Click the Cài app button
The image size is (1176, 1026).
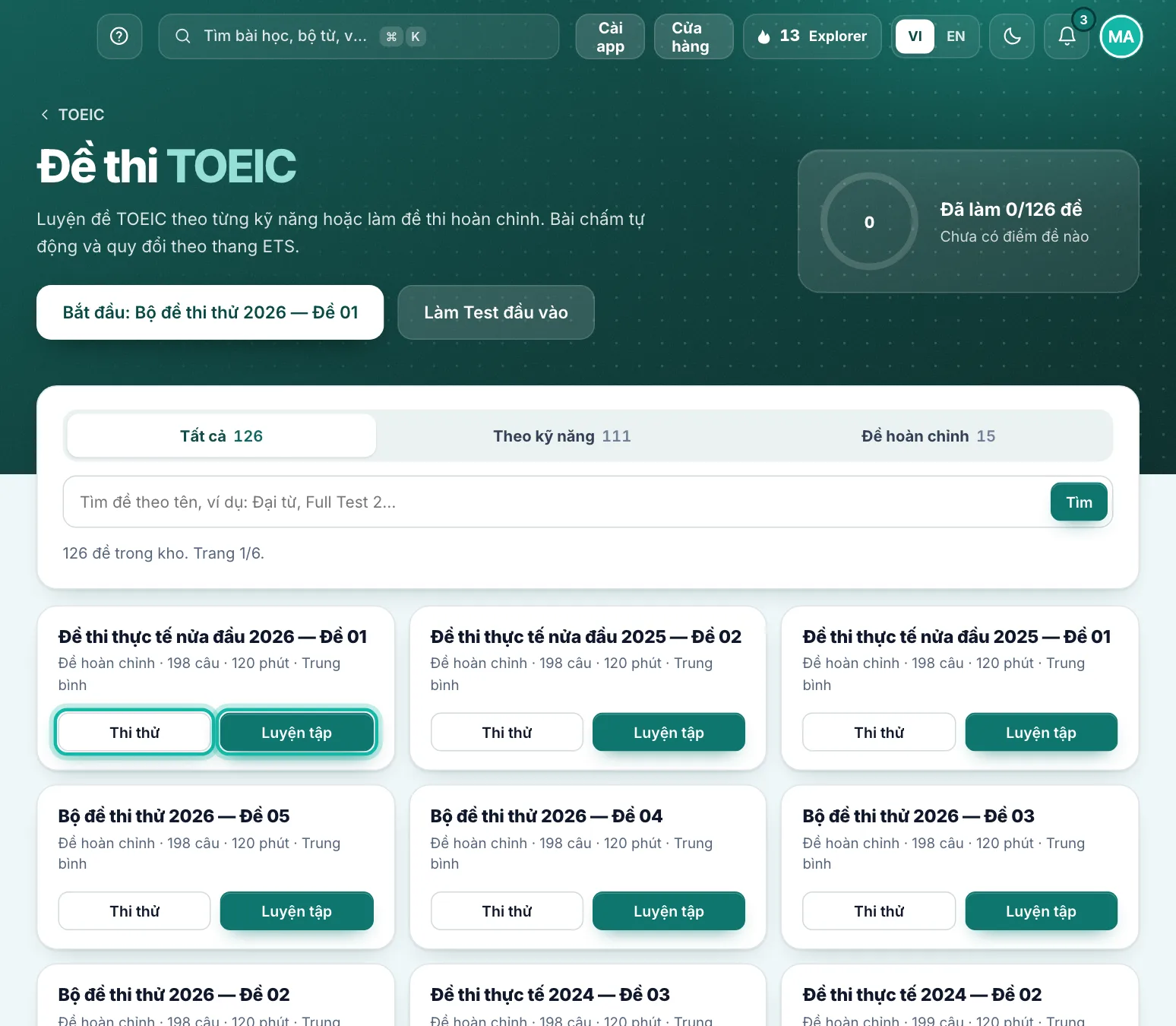[x=610, y=36]
